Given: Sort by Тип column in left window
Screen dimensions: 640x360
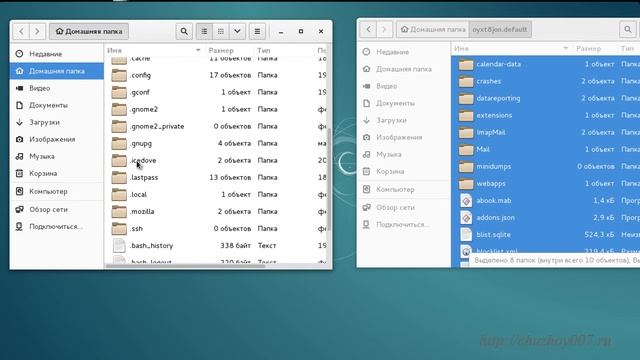Looking at the screenshot, I should pos(284,50).
